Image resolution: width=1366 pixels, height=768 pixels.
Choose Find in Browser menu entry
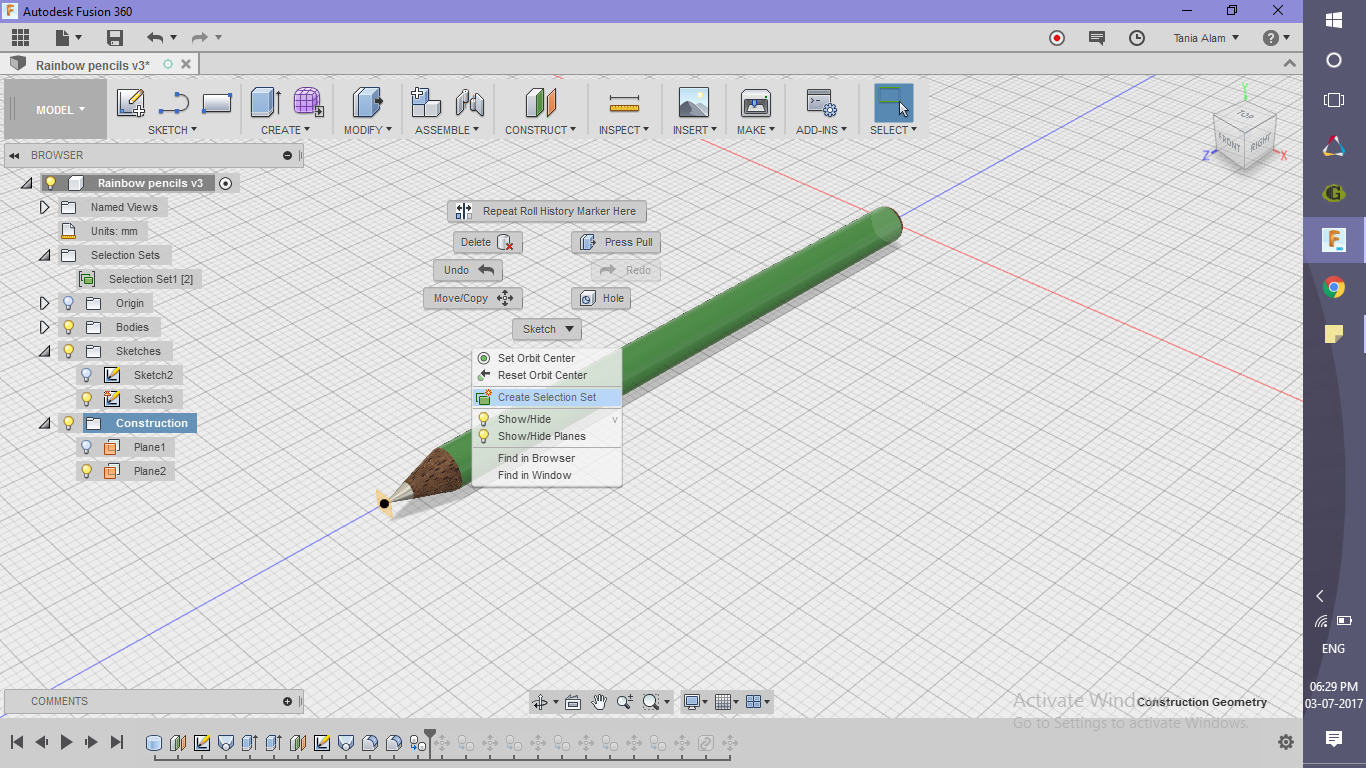pos(547,458)
